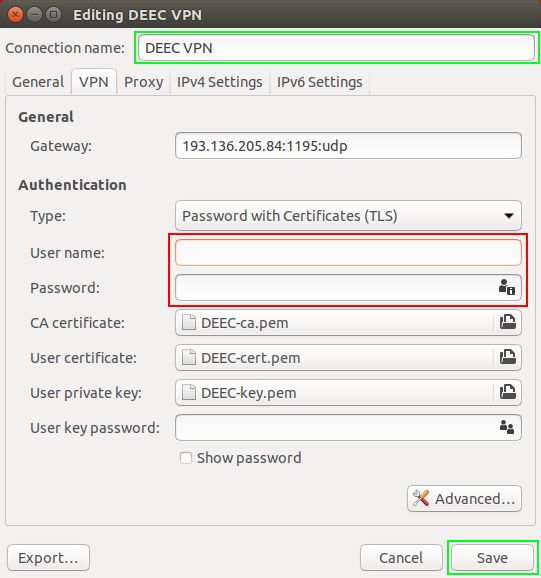This screenshot has width=541, height=578.
Task: Click the Save button
Action: pos(492,557)
